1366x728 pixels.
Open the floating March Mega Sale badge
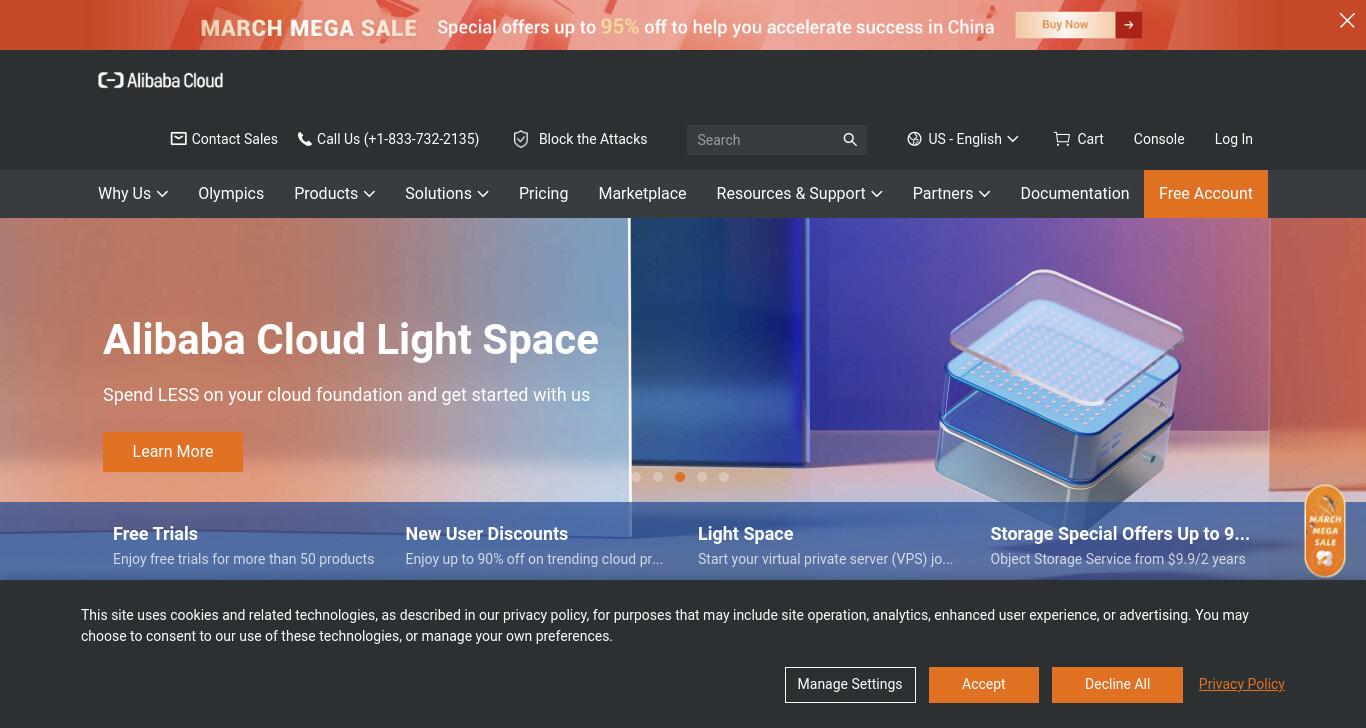(x=1325, y=532)
